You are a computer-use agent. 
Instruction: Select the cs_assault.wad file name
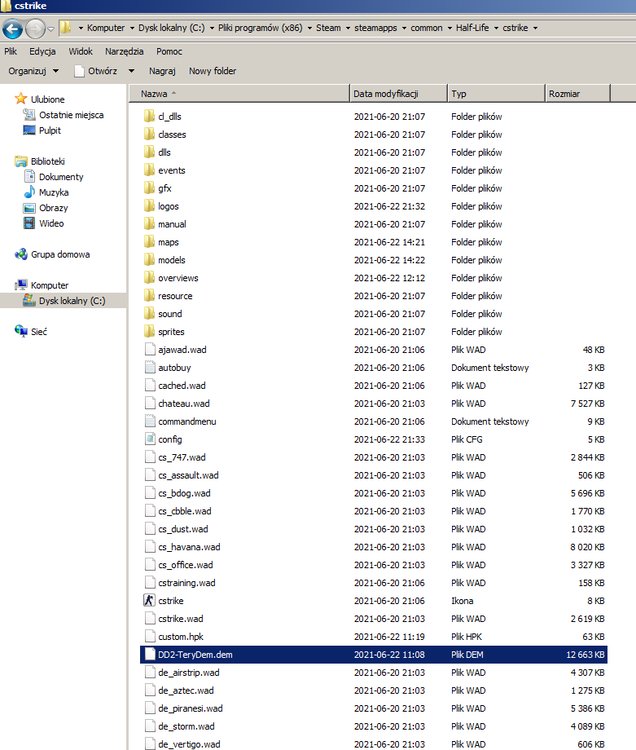point(188,475)
